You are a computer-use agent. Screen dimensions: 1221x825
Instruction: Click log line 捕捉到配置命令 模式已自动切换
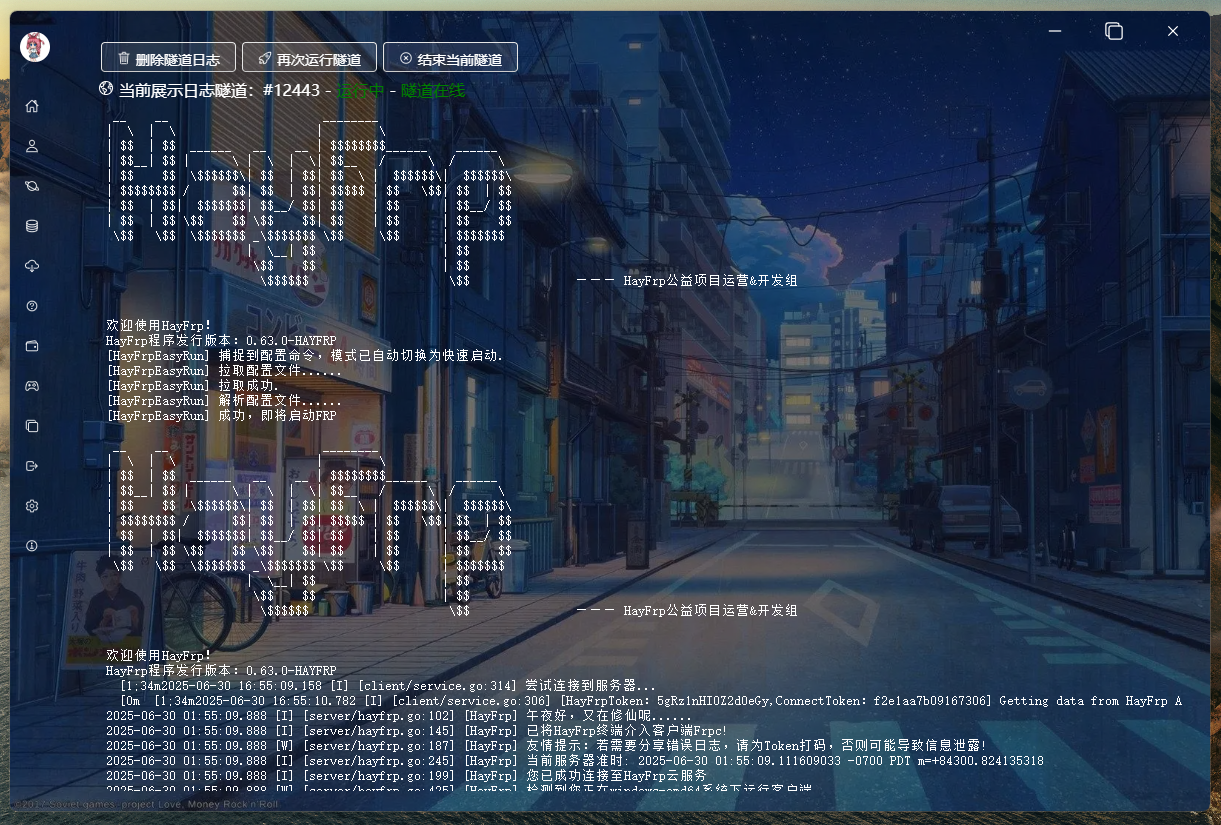pos(305,355)
